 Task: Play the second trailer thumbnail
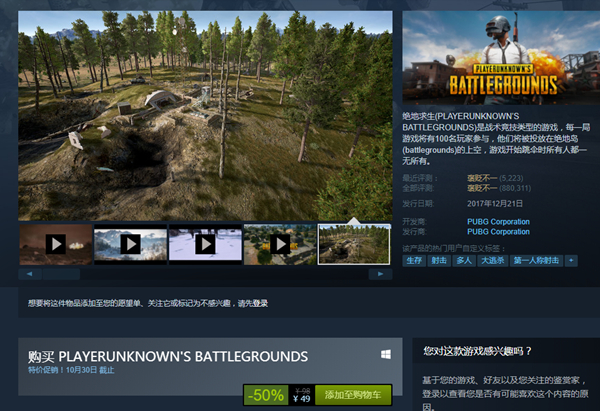(x=129, y=244)
